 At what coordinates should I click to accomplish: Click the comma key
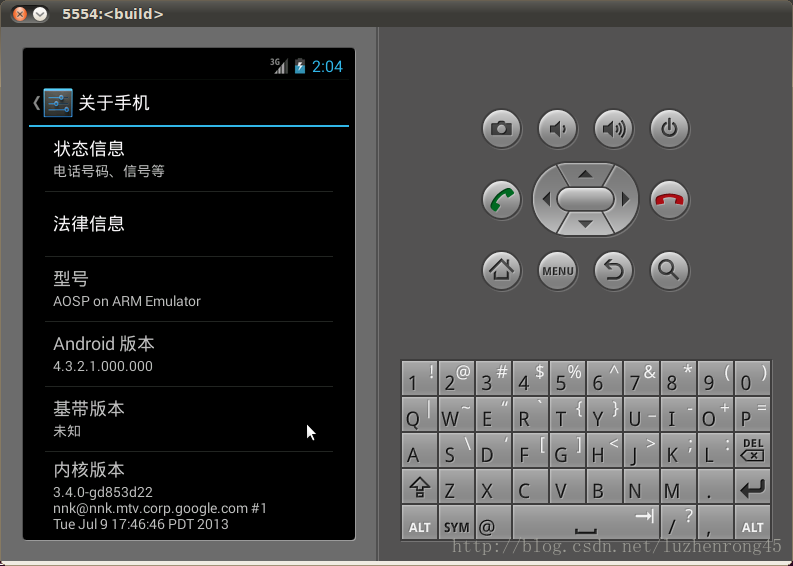point(716,522)
